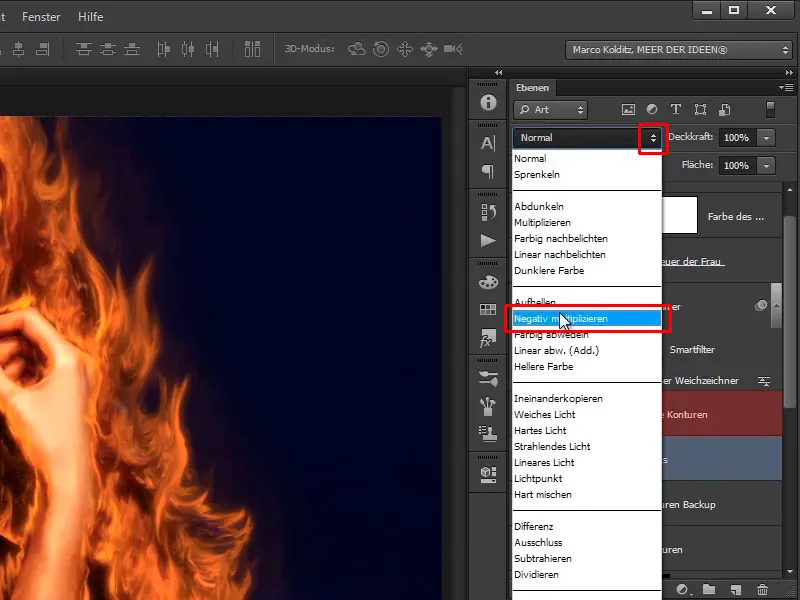Filter layers by adjustment layer icon
Viewport: 800px width, 600px height.
(652, 110)
